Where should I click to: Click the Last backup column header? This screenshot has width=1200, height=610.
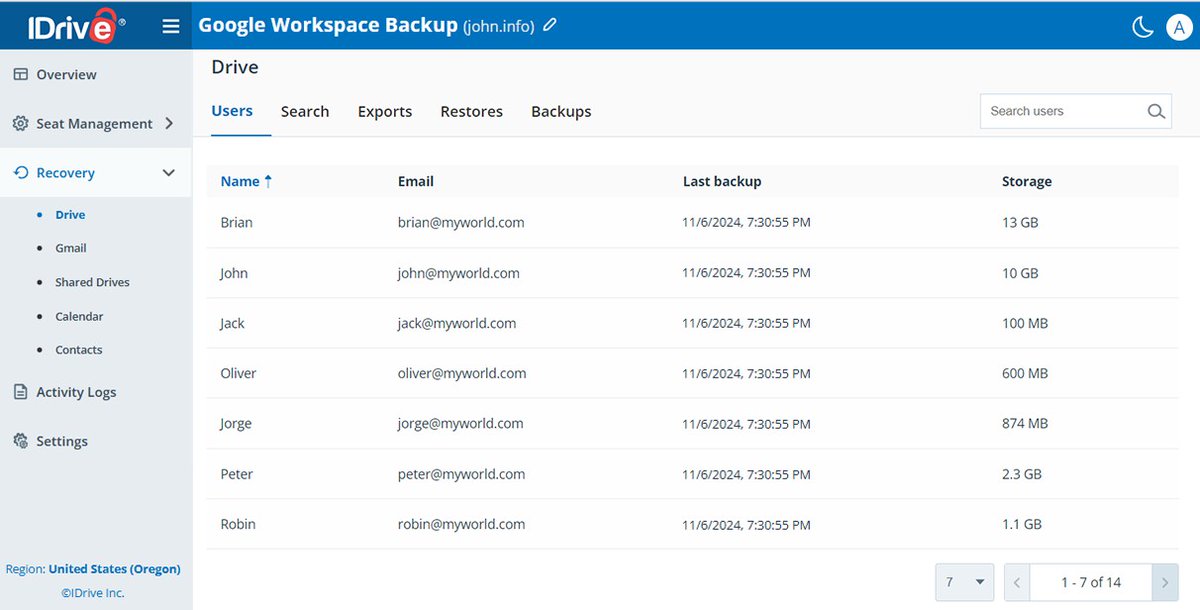722,181
